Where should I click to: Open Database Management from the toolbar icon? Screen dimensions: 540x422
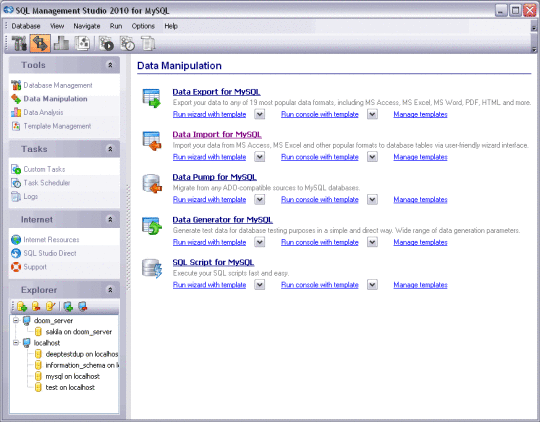pyautogui.click(x=19, y=43)
